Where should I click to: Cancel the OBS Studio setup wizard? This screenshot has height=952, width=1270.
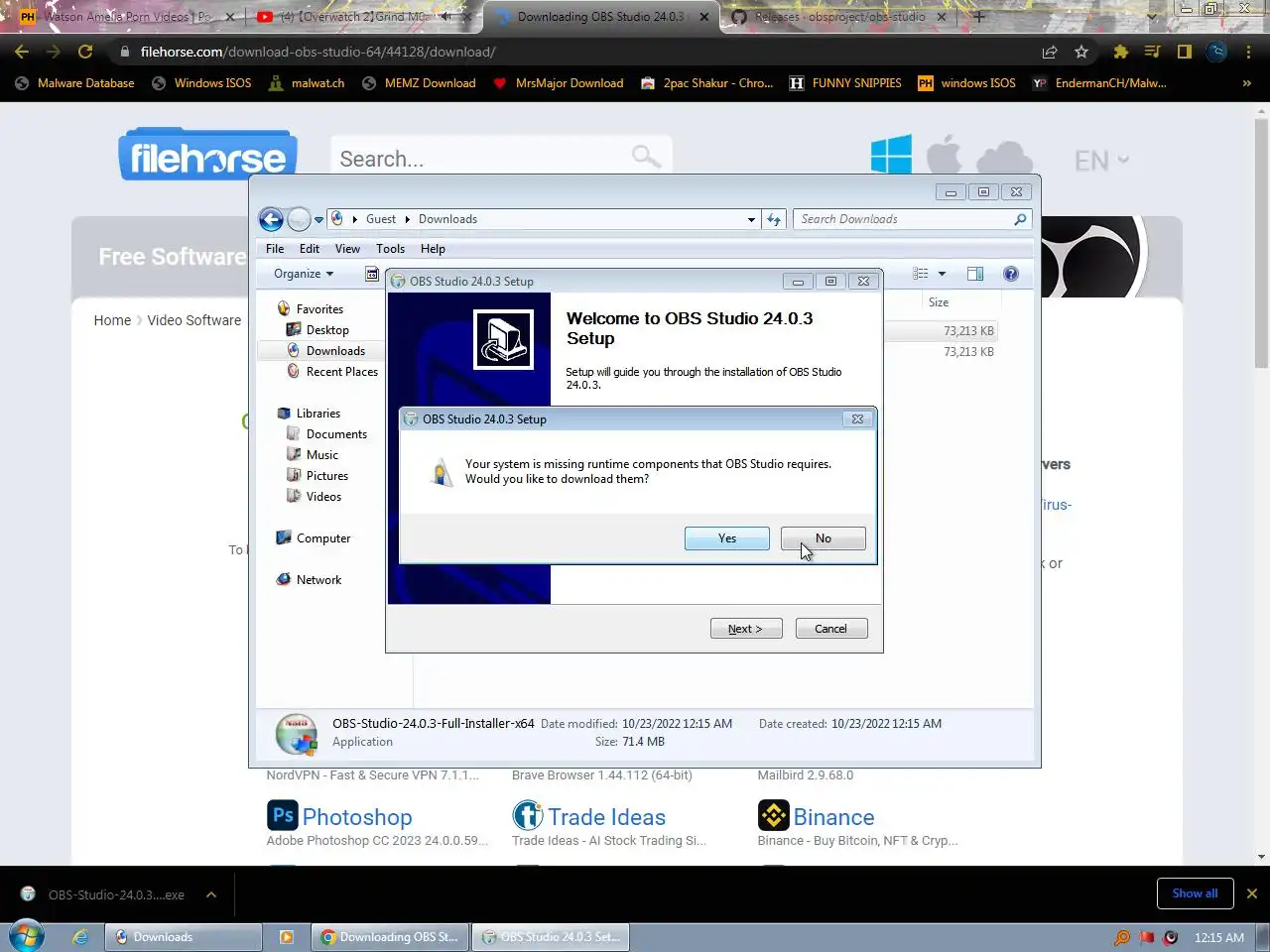pos(831,629)
